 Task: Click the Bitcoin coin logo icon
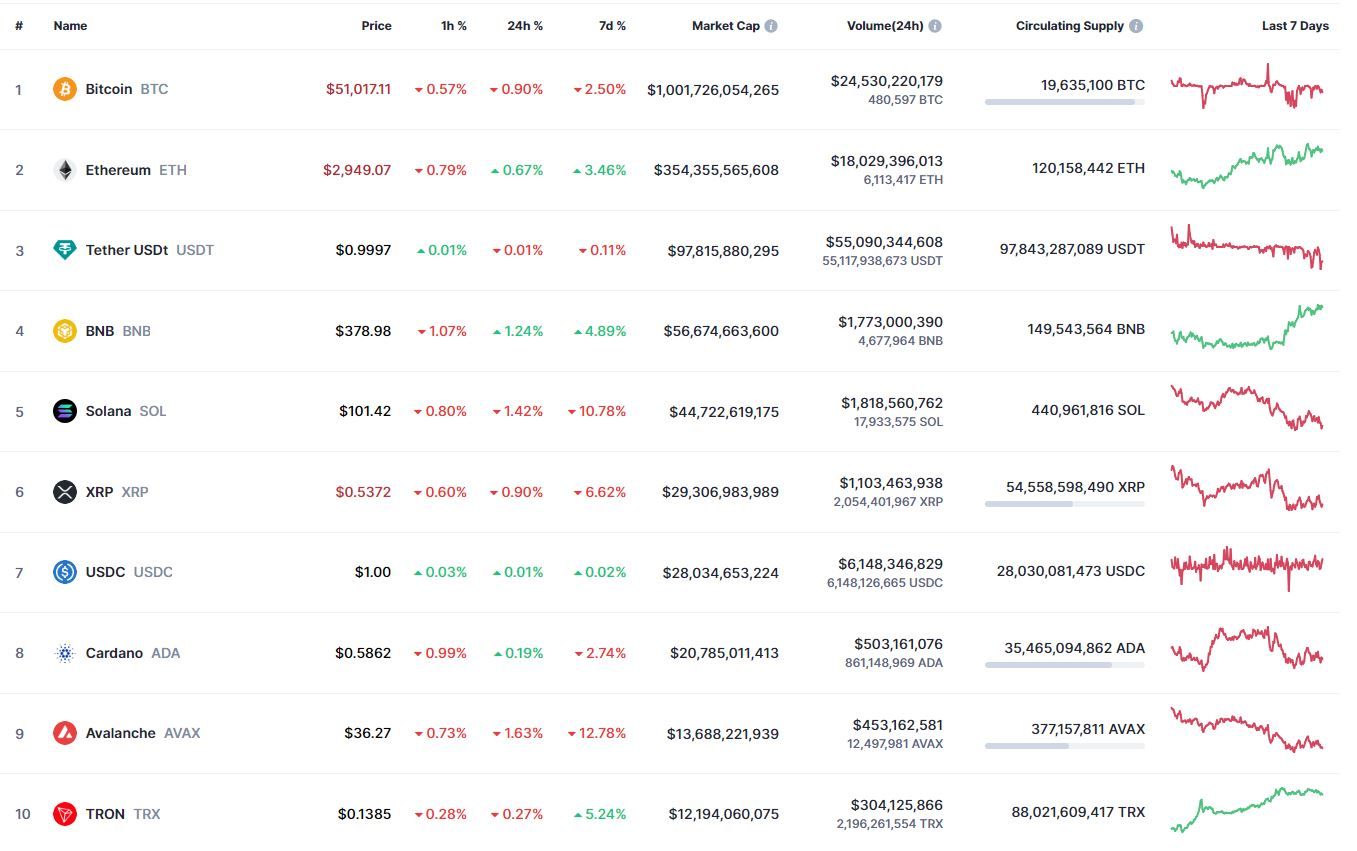coord(65,89)
